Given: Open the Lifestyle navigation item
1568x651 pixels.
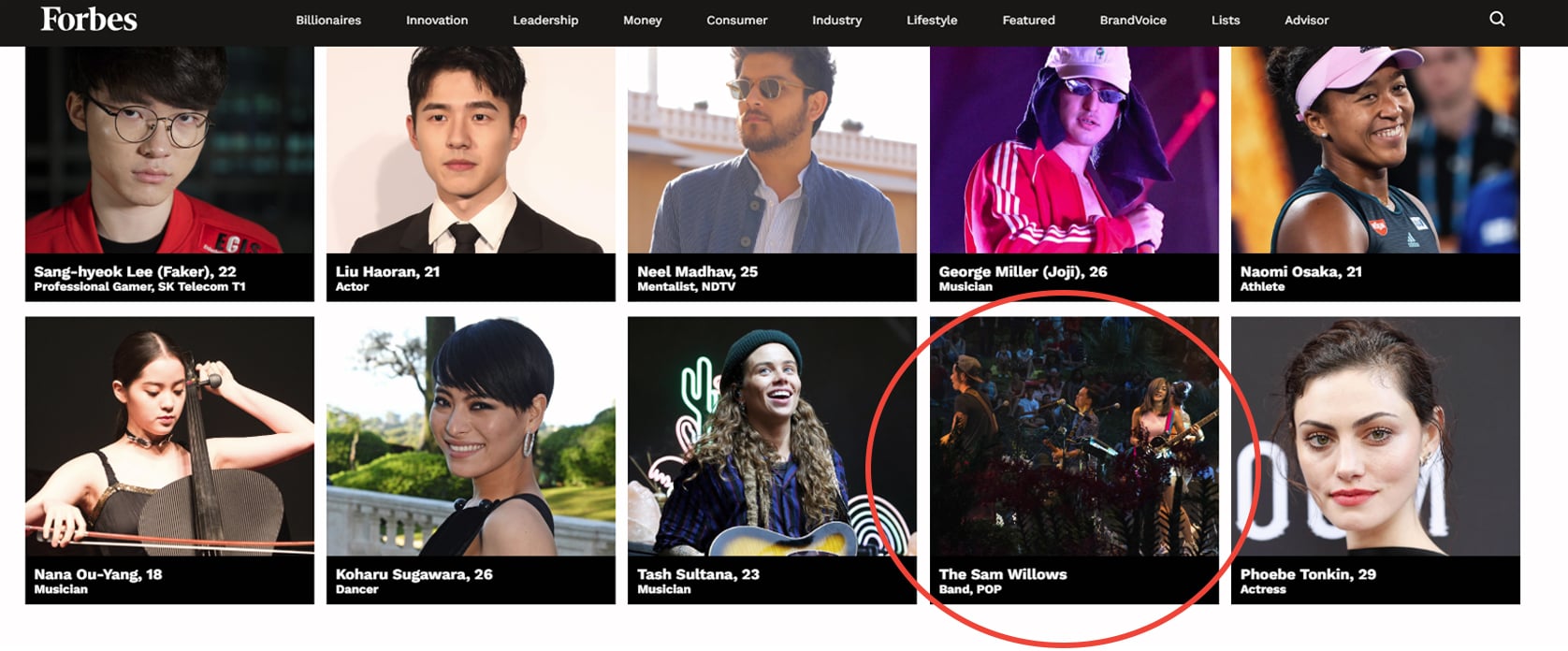Looking at the screenshot, I should (932, 20).
